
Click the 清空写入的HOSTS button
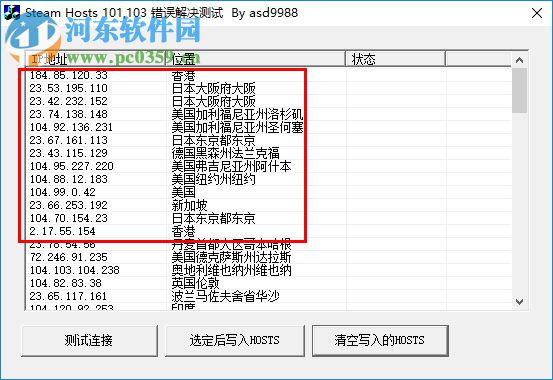click(x=380, y=340)
